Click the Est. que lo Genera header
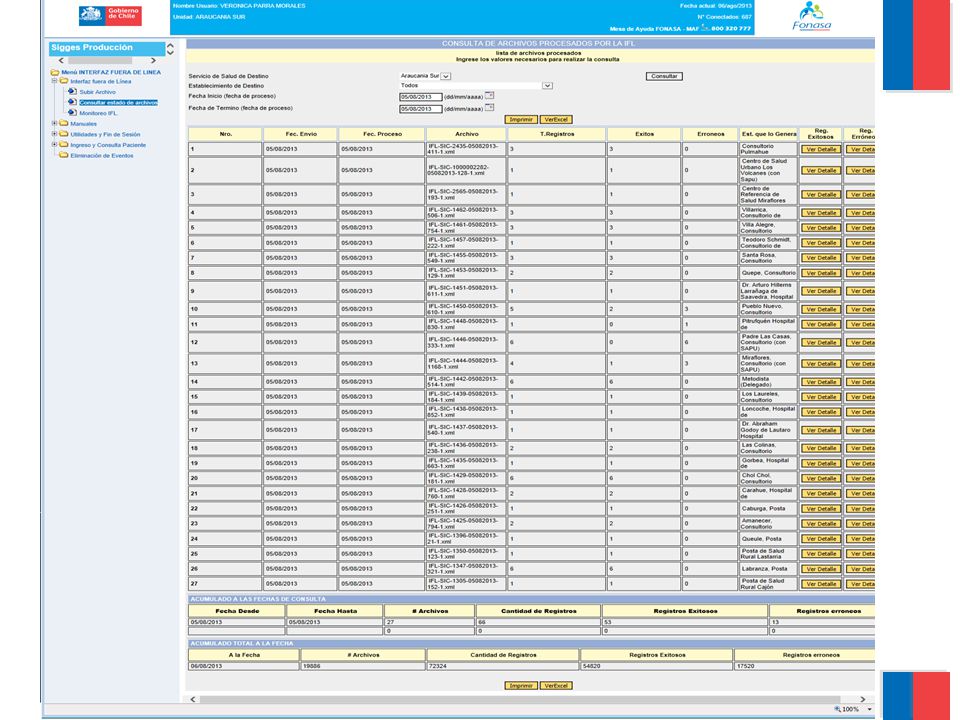960x720 pixels. (x=769, y=134)
